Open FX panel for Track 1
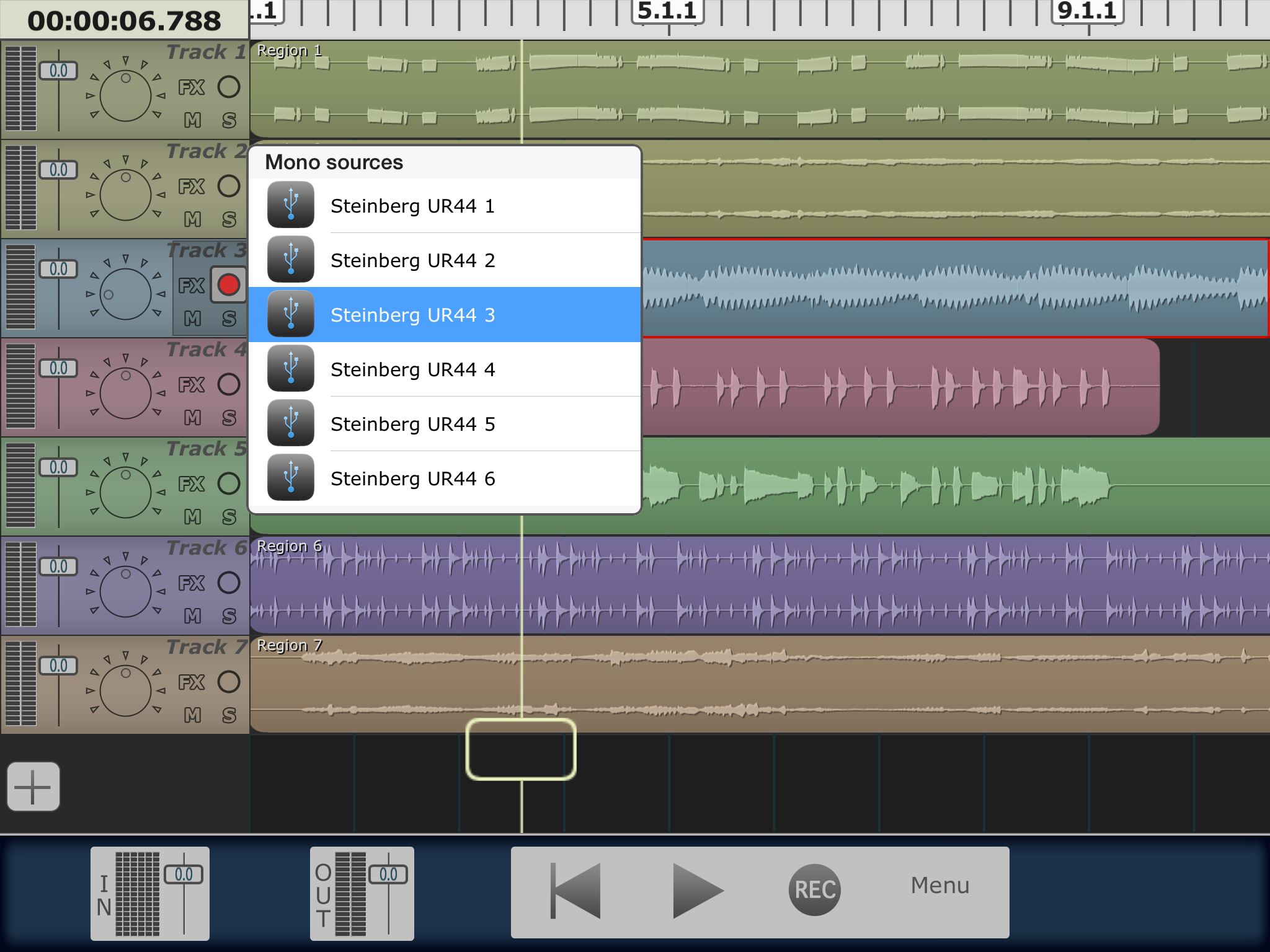The image size is (1270, 952). point(192,87)
